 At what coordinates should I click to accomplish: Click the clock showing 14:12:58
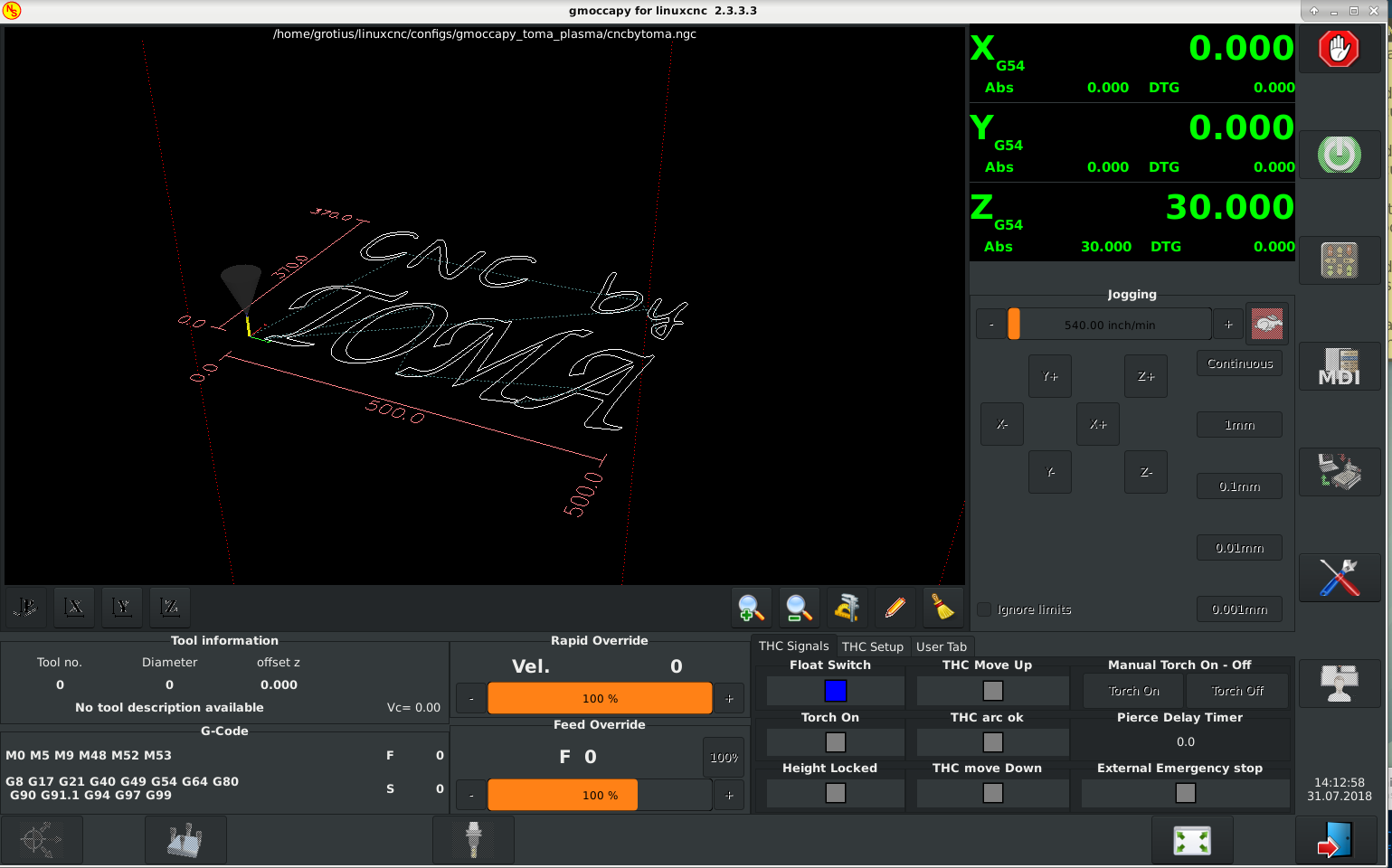(1340, 783)
